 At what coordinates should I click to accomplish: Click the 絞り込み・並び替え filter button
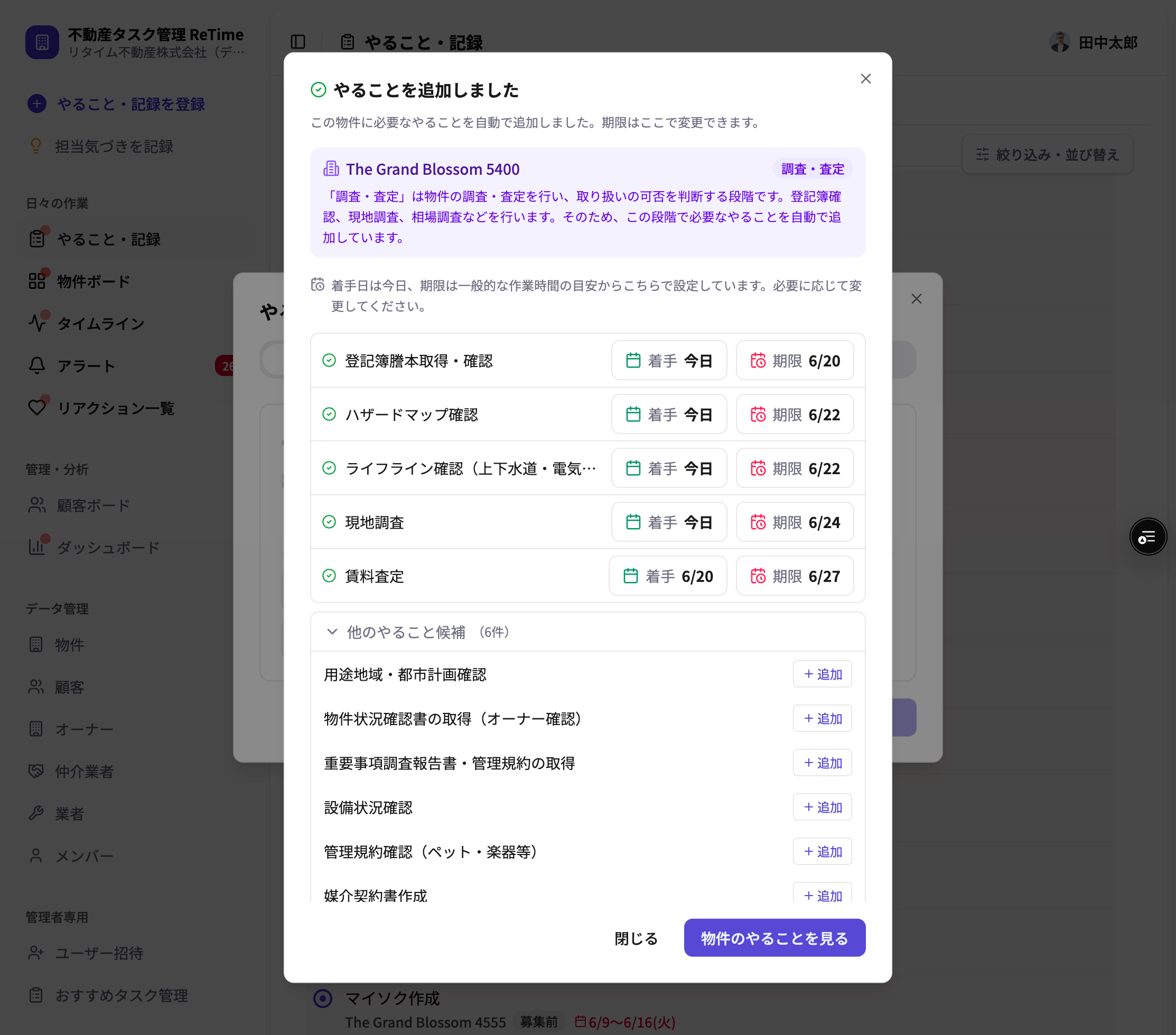click(1047, 154)
